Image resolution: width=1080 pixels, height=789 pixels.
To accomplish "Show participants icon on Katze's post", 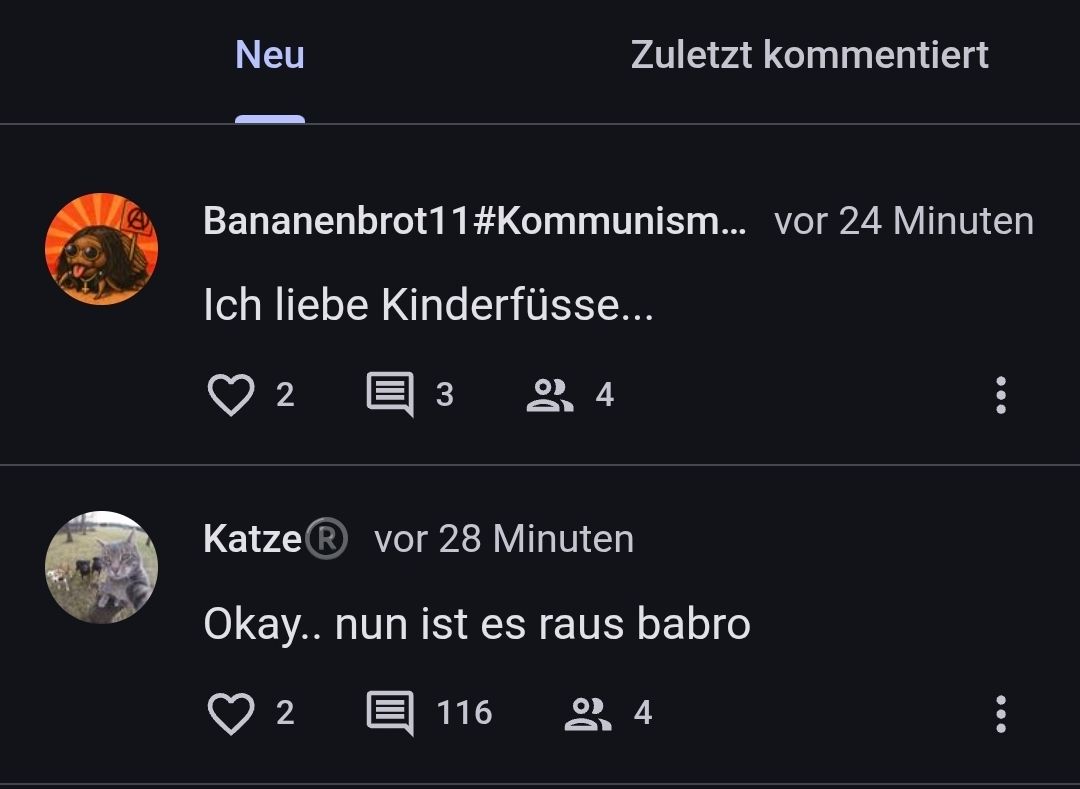I will pyautogui.click(x=588, y=713).
